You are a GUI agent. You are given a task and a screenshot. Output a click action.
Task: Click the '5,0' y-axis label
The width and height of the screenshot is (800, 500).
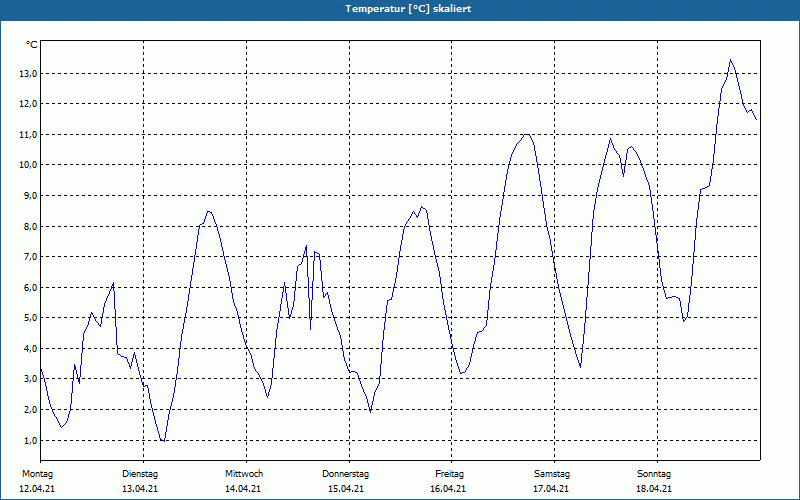[30, 318]
